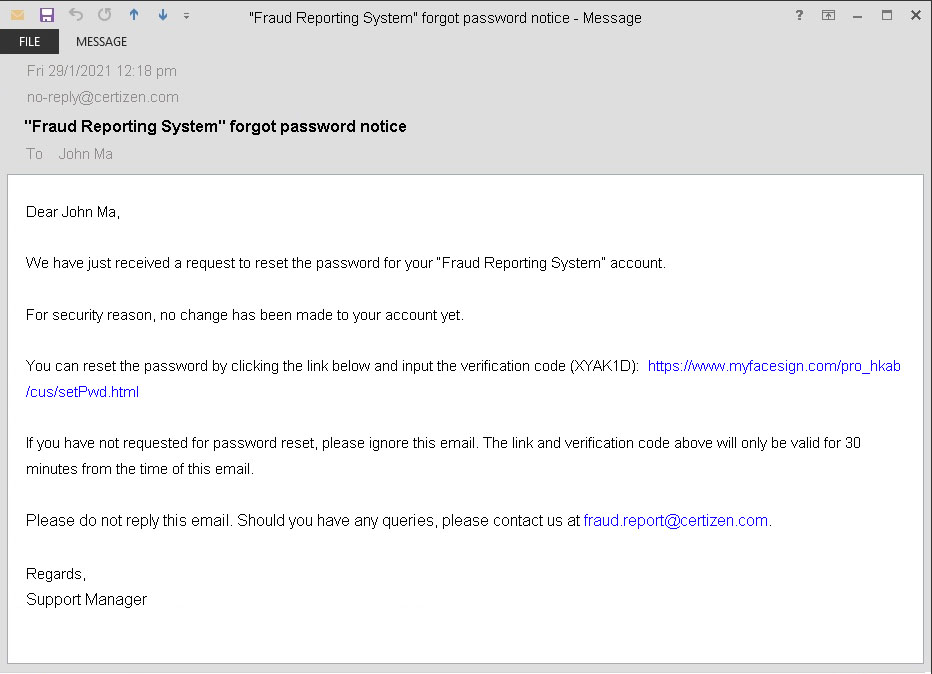The width and height of the screenshot is (932, 674).
Task: Close the message window
Action: click(x=916, y=15)
